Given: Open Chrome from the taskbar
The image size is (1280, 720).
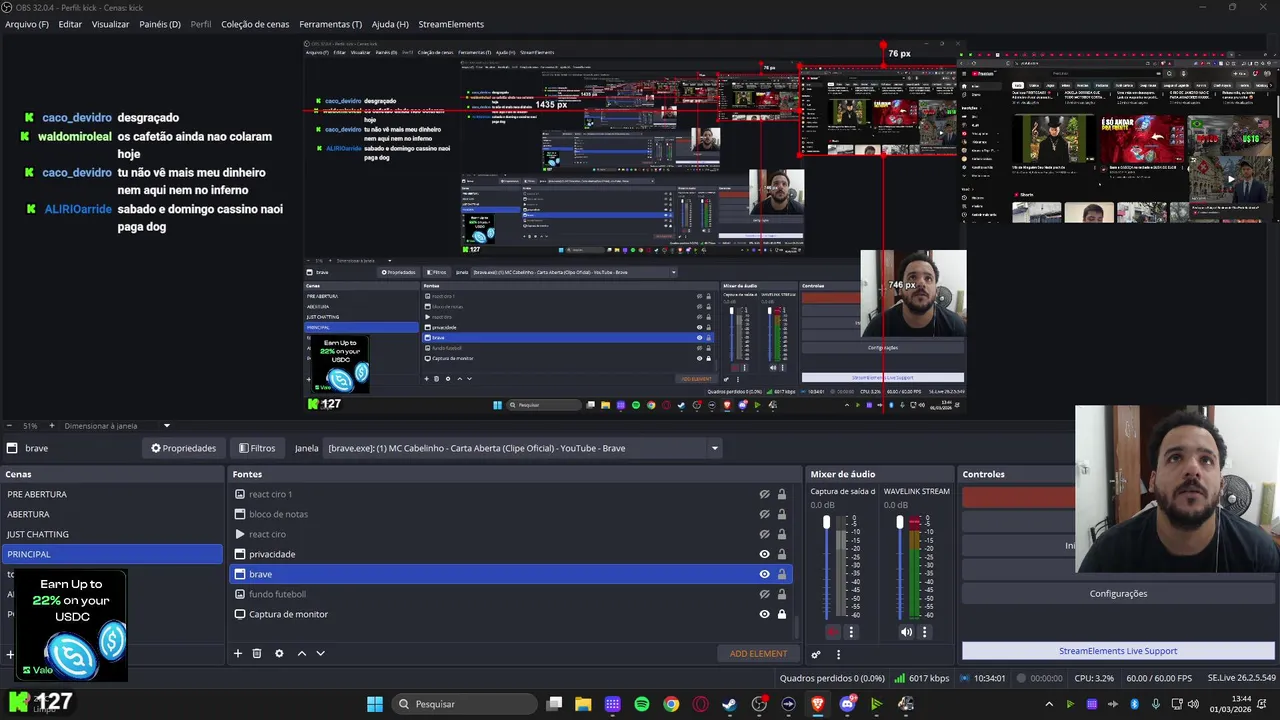Looking at the screenshot, I should 671,704.
